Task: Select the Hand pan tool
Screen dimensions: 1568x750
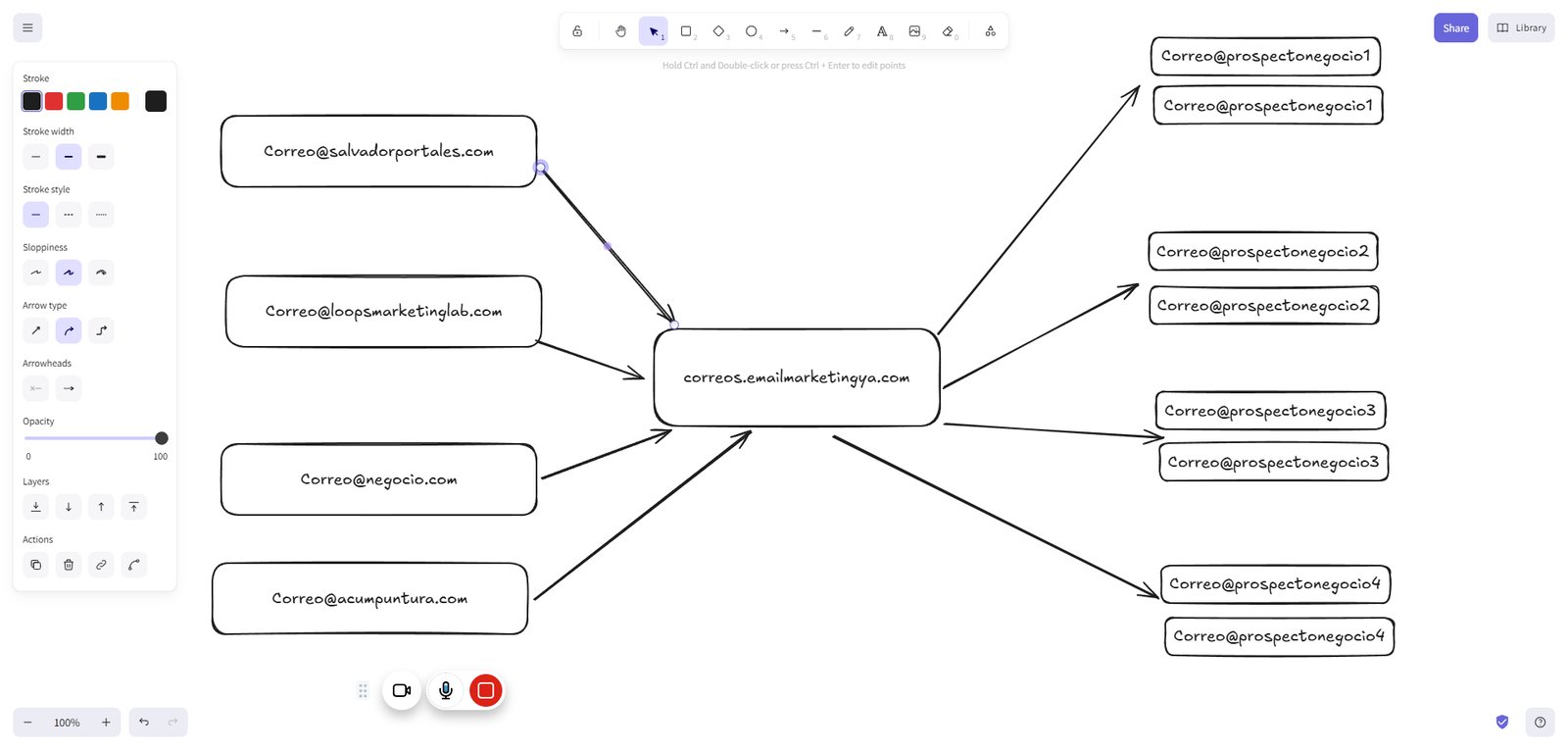Action: (x=620, y=31)
